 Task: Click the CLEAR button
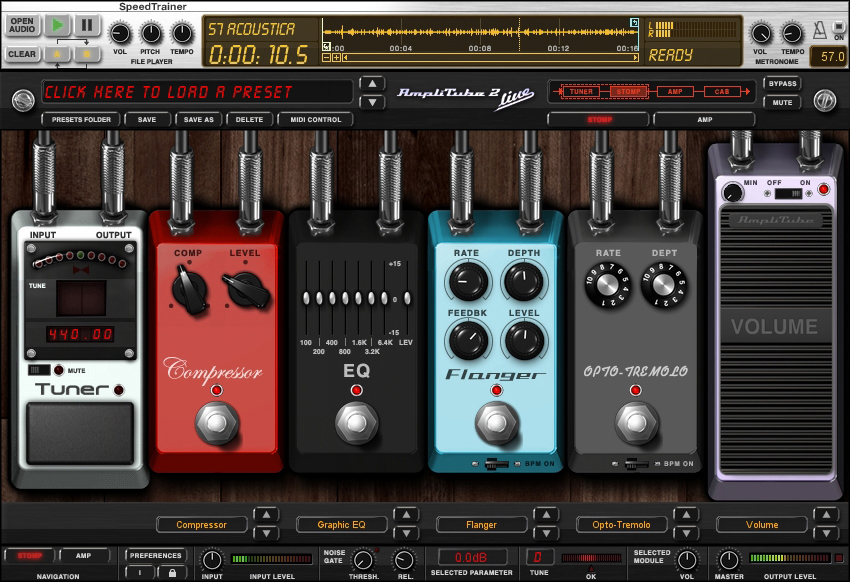pyautogui.click(x=22, y=54)
